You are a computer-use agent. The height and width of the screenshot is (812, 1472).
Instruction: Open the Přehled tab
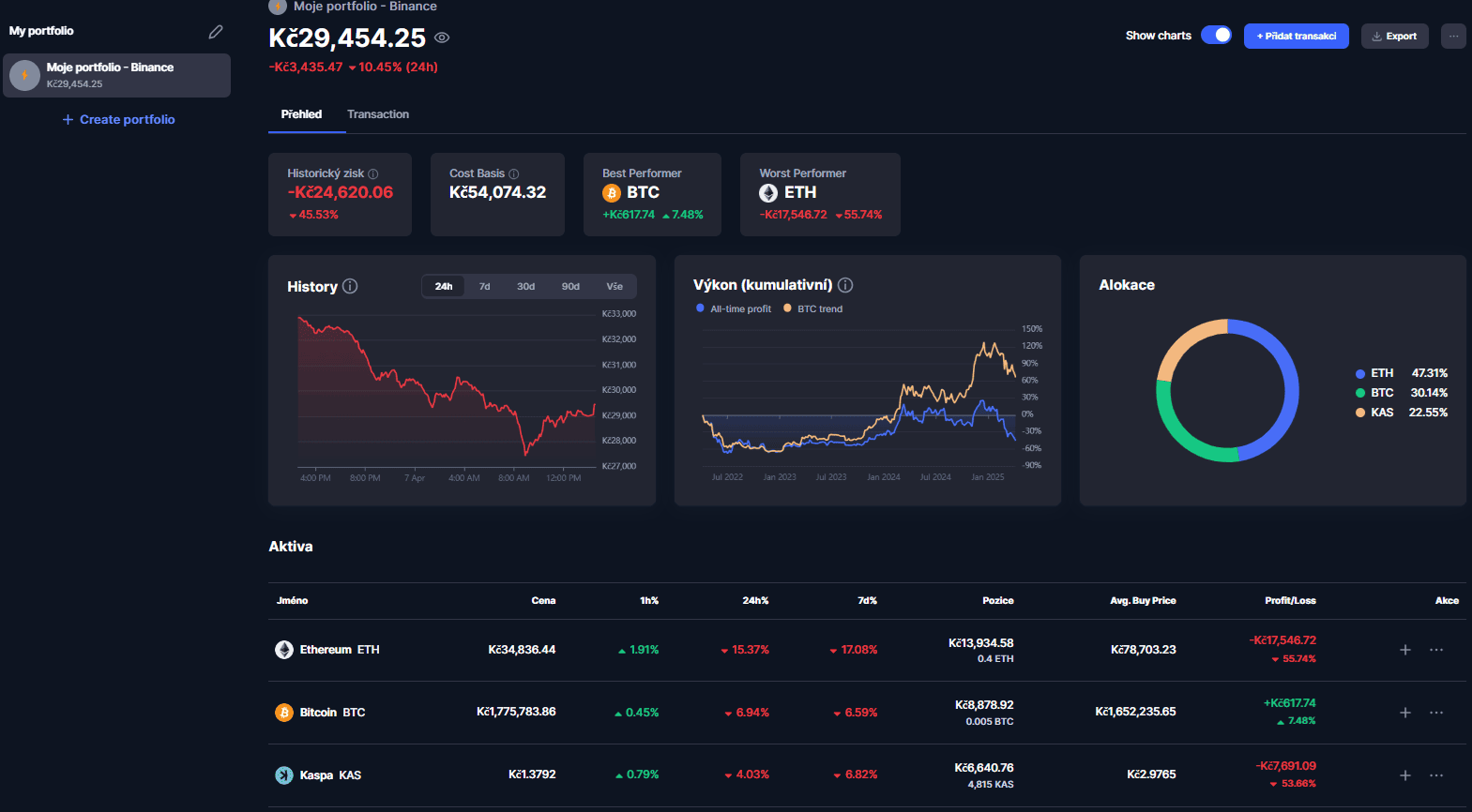[x=301, y=114]
